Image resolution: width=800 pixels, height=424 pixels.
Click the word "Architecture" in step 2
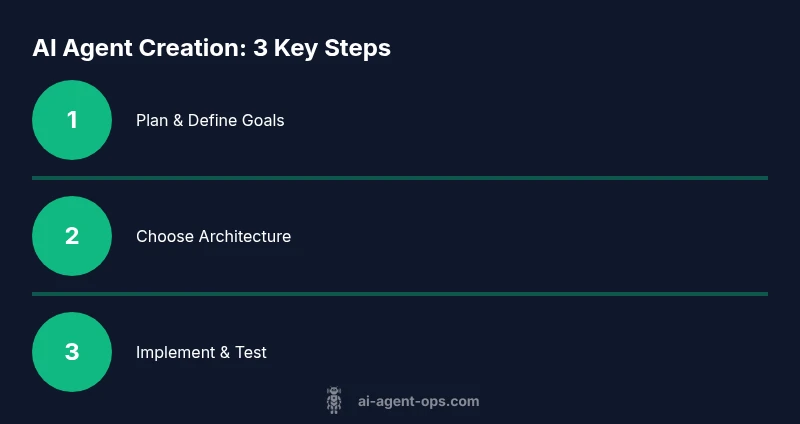245,237
